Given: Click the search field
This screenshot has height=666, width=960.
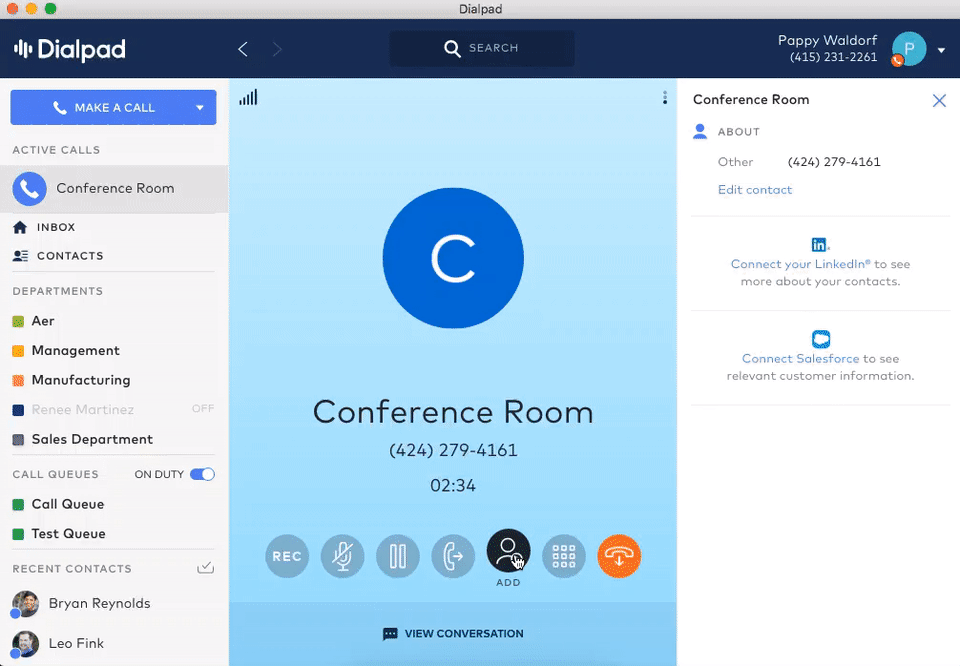Looking at the screenshot, I should click(x=482, y=48).
